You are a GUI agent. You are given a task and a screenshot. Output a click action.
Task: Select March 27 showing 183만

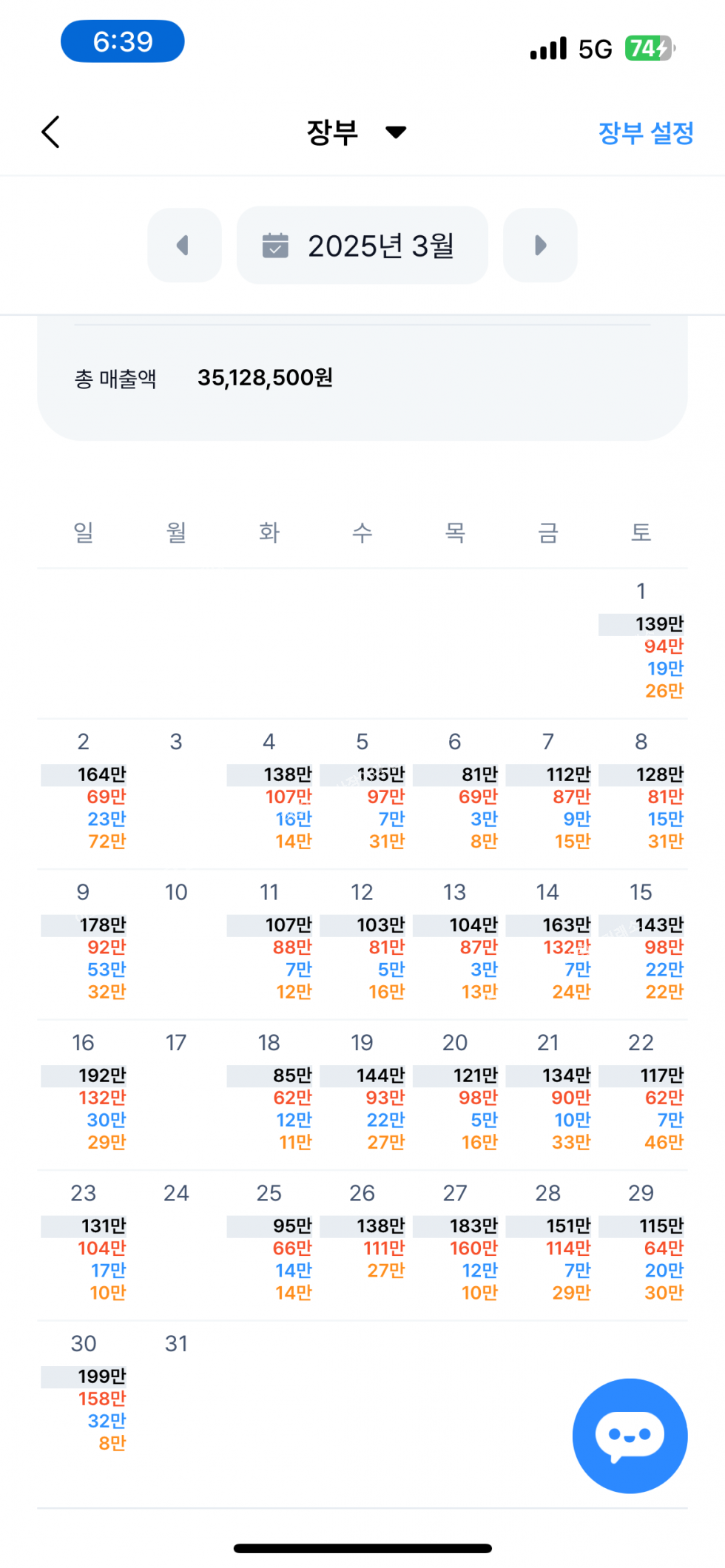pyautogui.click(x=456, y=1244)
